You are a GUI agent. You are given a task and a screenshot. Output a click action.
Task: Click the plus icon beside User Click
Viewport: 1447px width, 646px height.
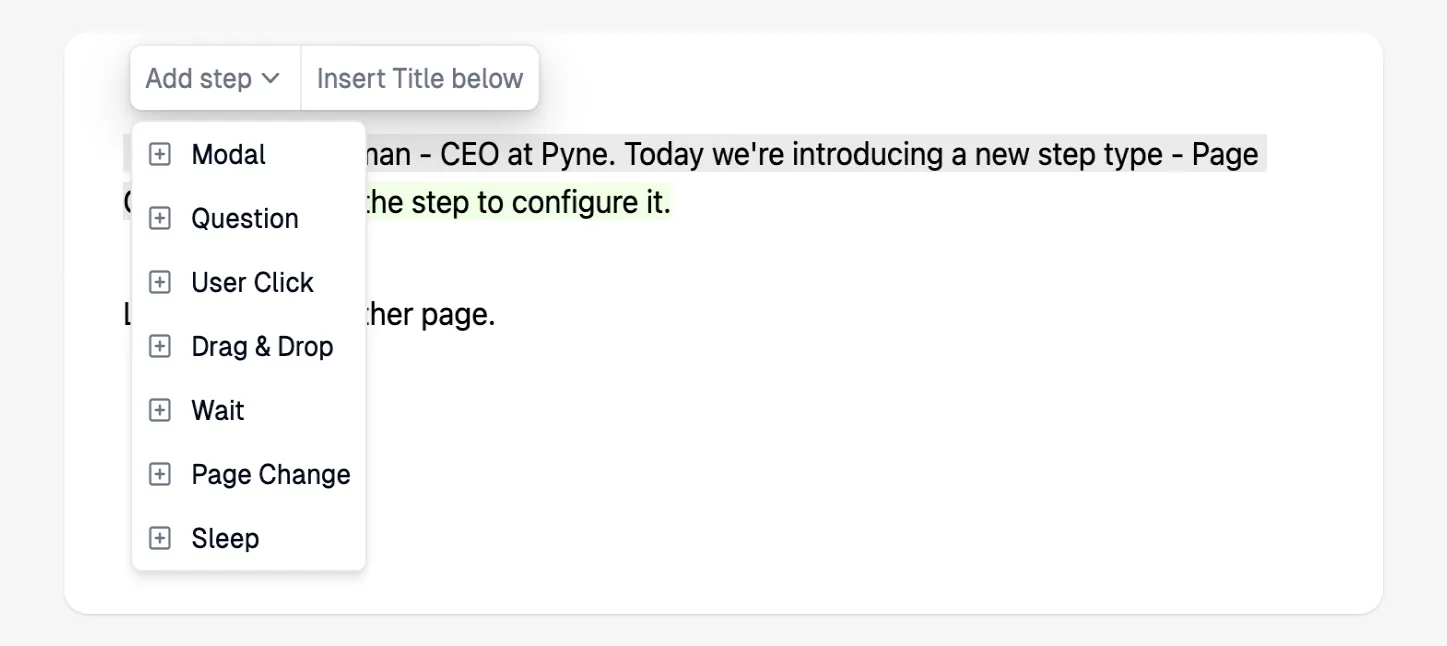click(x=160, y=282)
